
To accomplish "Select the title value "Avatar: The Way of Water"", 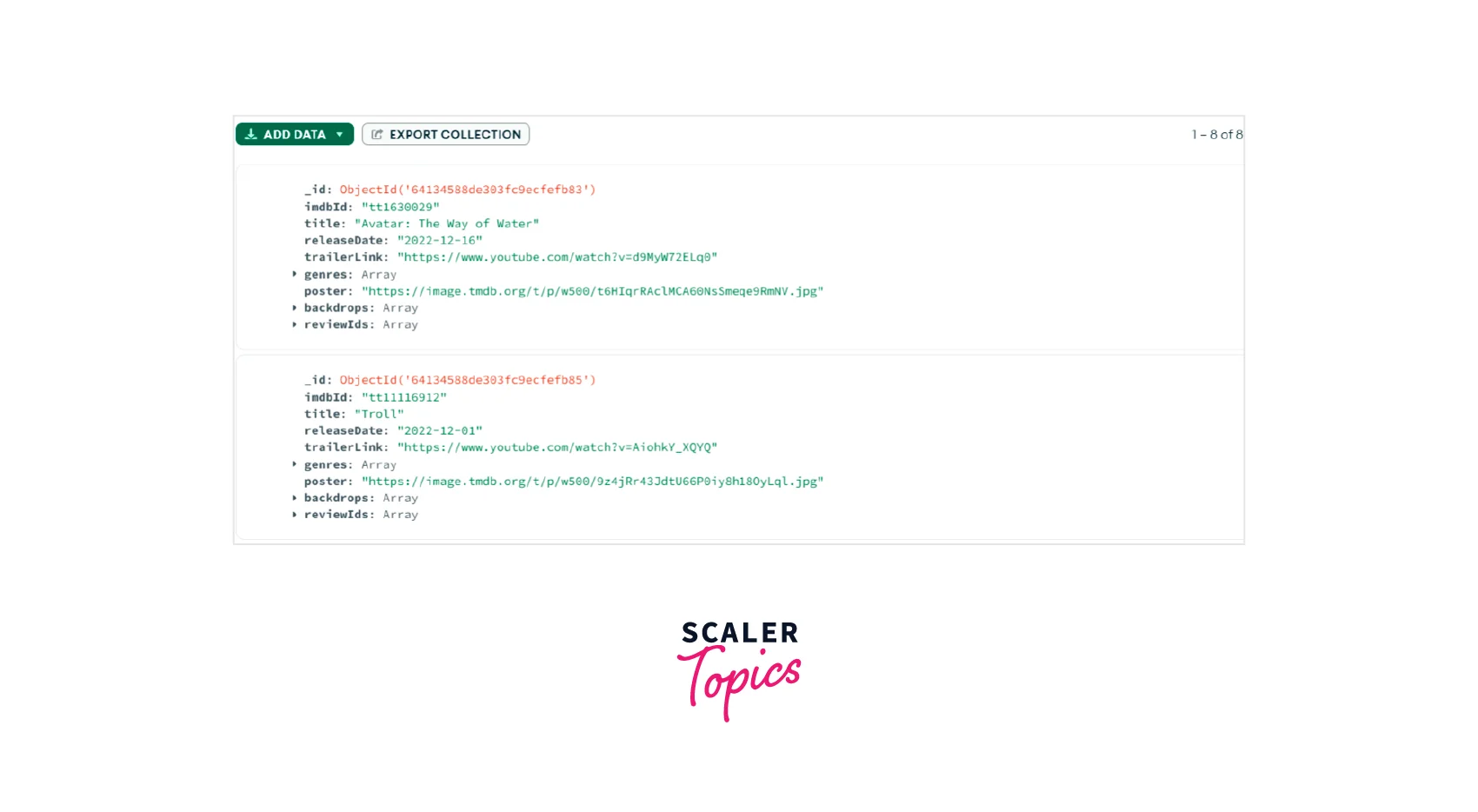I will pos(447,223).
